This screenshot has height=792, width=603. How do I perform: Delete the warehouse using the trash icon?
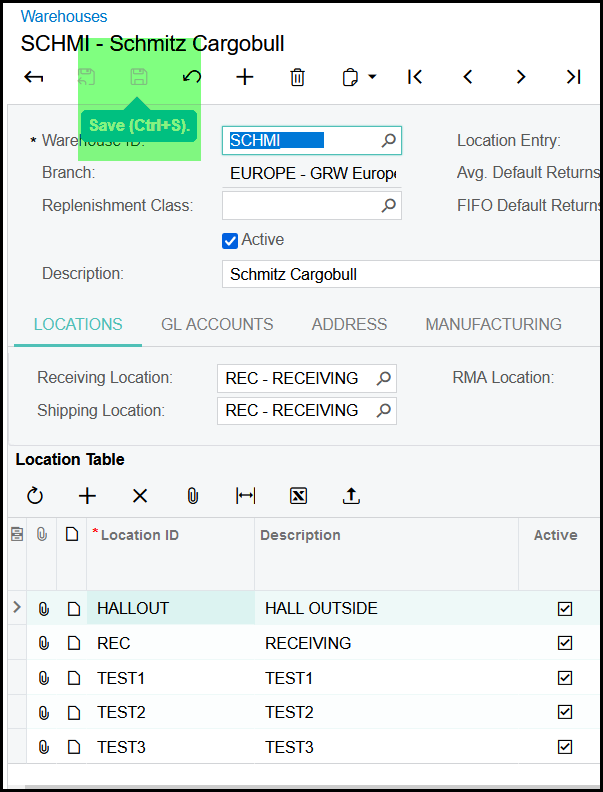pyautogui.click(x=297, y=77)
